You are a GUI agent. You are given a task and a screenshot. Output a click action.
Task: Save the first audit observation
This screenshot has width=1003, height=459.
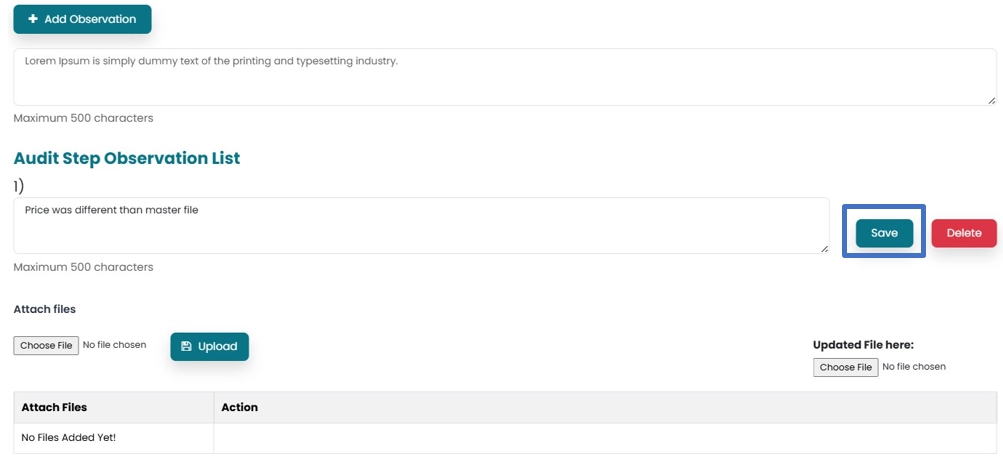pyautogui.click(x=884, y=233)
